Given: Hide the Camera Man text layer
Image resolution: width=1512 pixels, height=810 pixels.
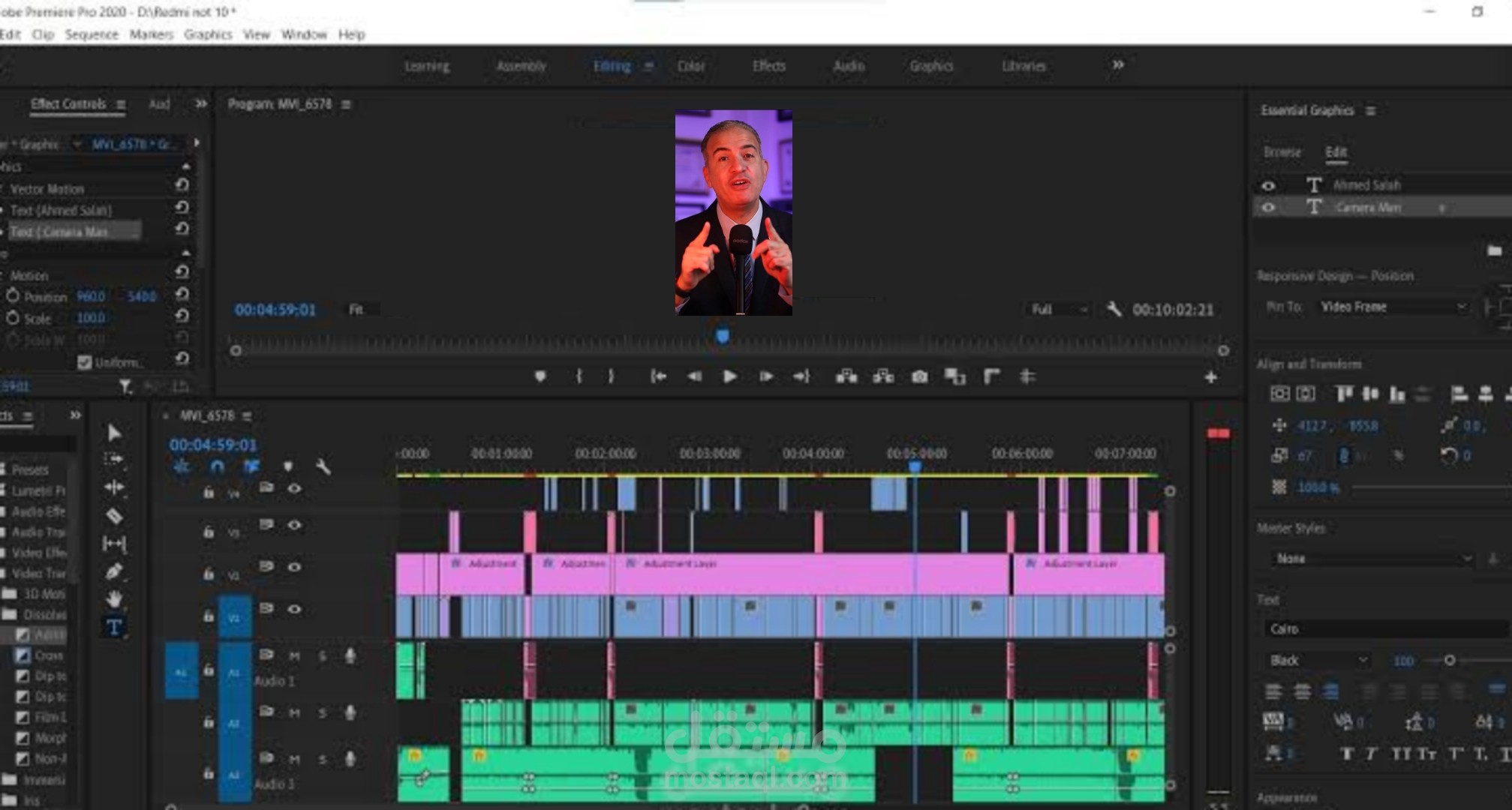Looking at the screenshot, I should point(1268,207).
